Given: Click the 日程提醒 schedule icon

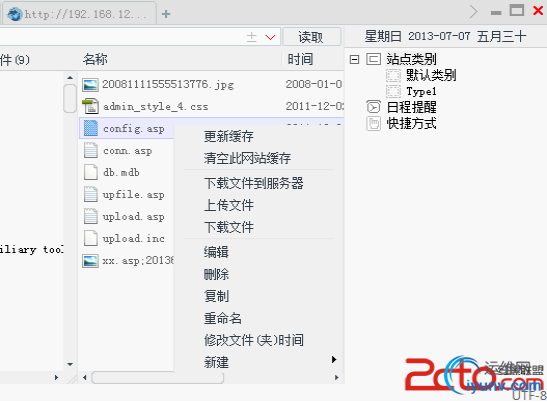Looking at the screenshot, I should click(374, 107).
